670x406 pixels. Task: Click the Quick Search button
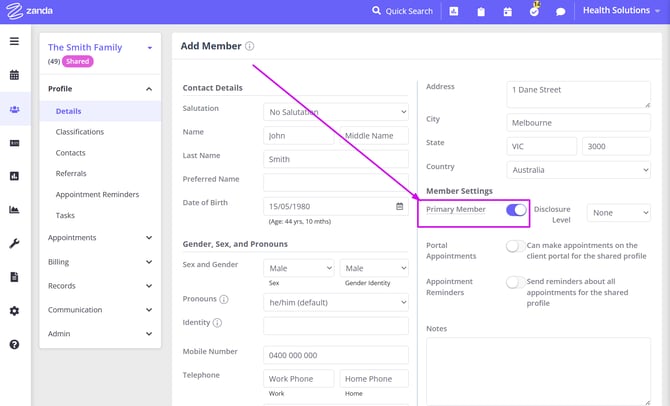(402, 11)
